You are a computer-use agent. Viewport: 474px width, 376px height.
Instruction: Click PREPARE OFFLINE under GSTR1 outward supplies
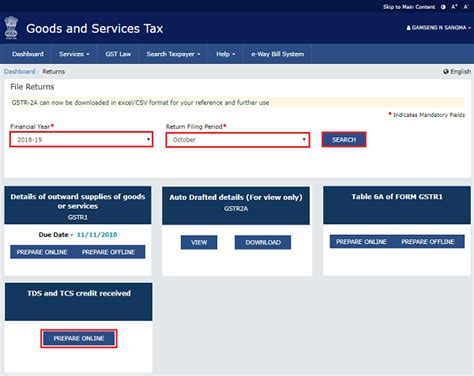(109, 252)
